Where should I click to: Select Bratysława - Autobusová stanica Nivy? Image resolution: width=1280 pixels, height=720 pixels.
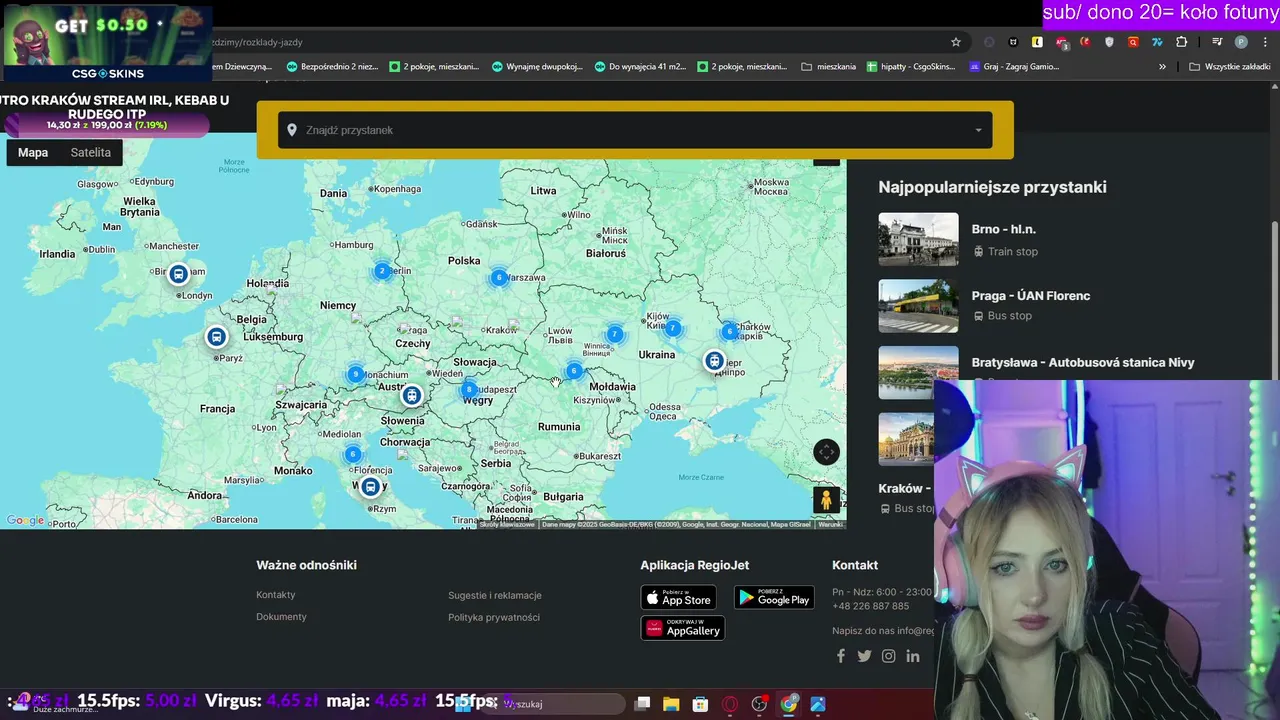click(1083, 363)
